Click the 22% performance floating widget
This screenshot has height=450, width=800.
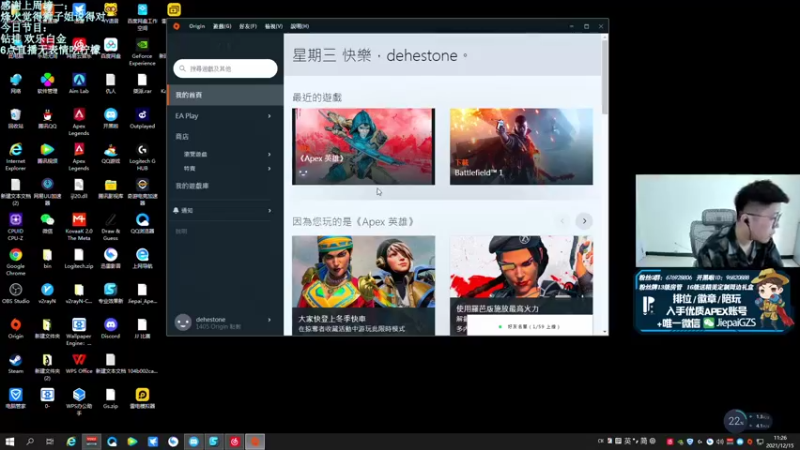(x=735, y=421)
